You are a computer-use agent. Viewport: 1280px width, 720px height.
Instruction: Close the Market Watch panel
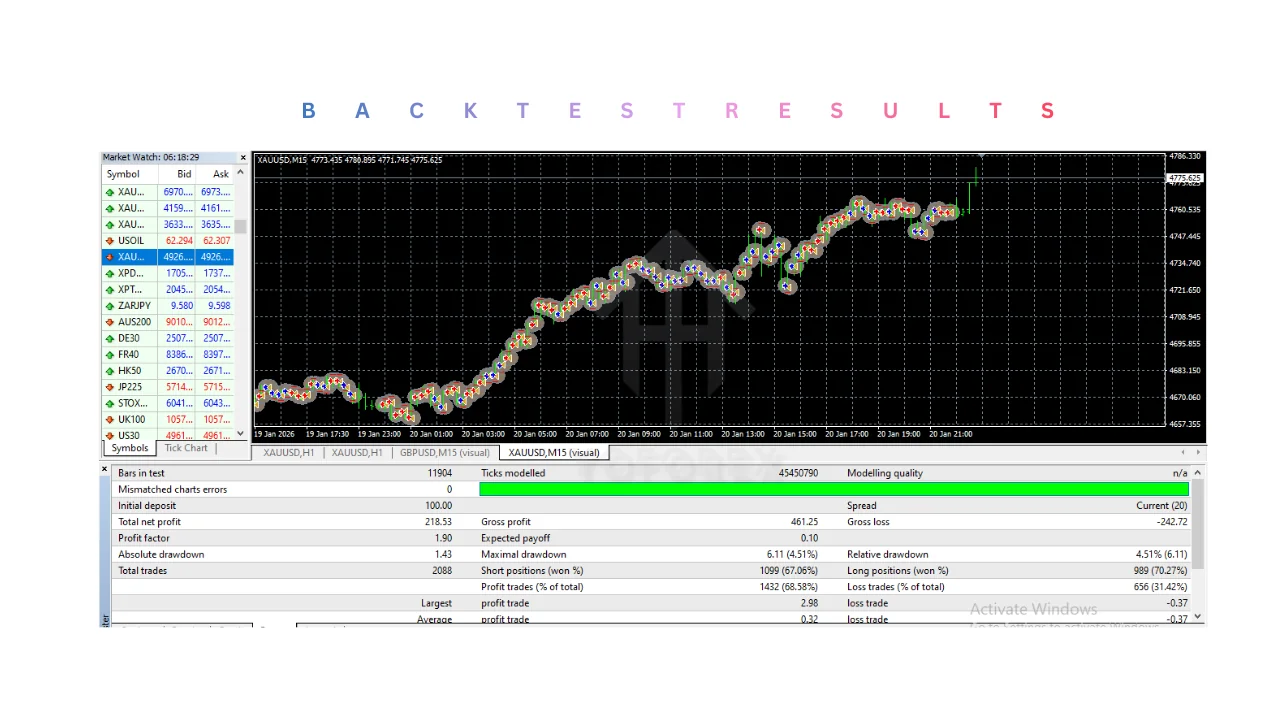pyautogui.click(x=242, y=158)
